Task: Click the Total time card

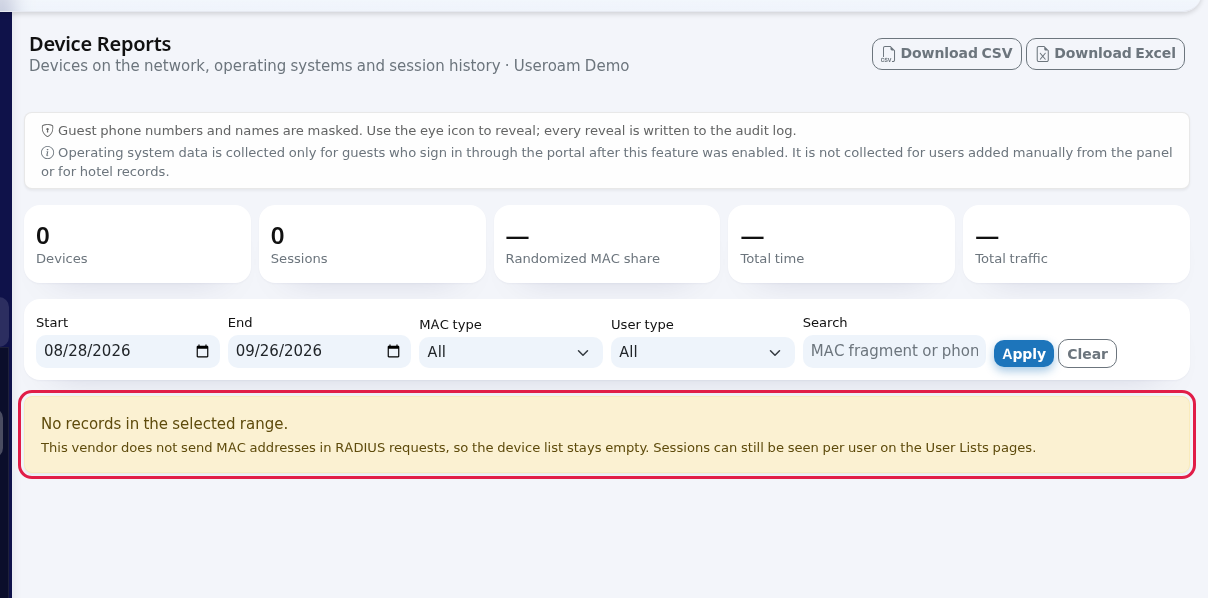Action: point(842,244)
